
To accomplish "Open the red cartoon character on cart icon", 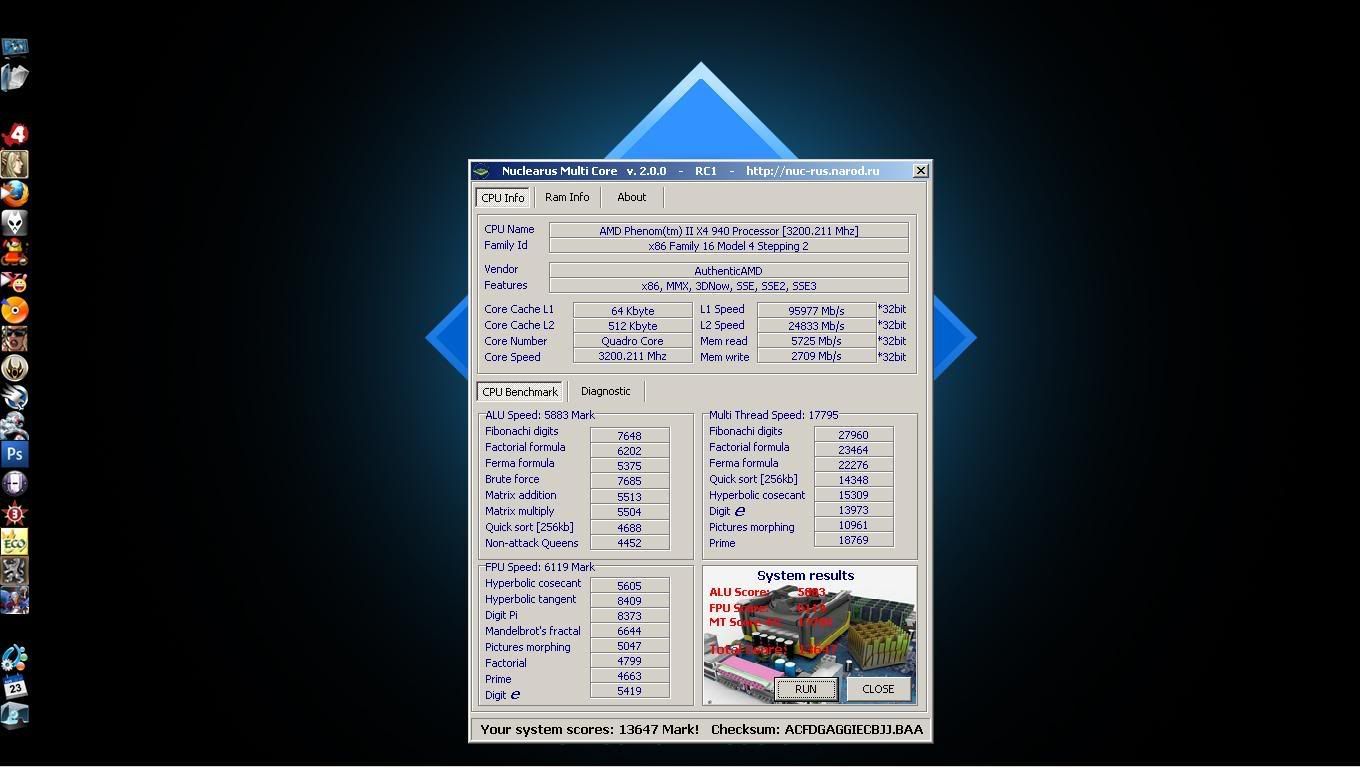I will click(x=15, y=251).
